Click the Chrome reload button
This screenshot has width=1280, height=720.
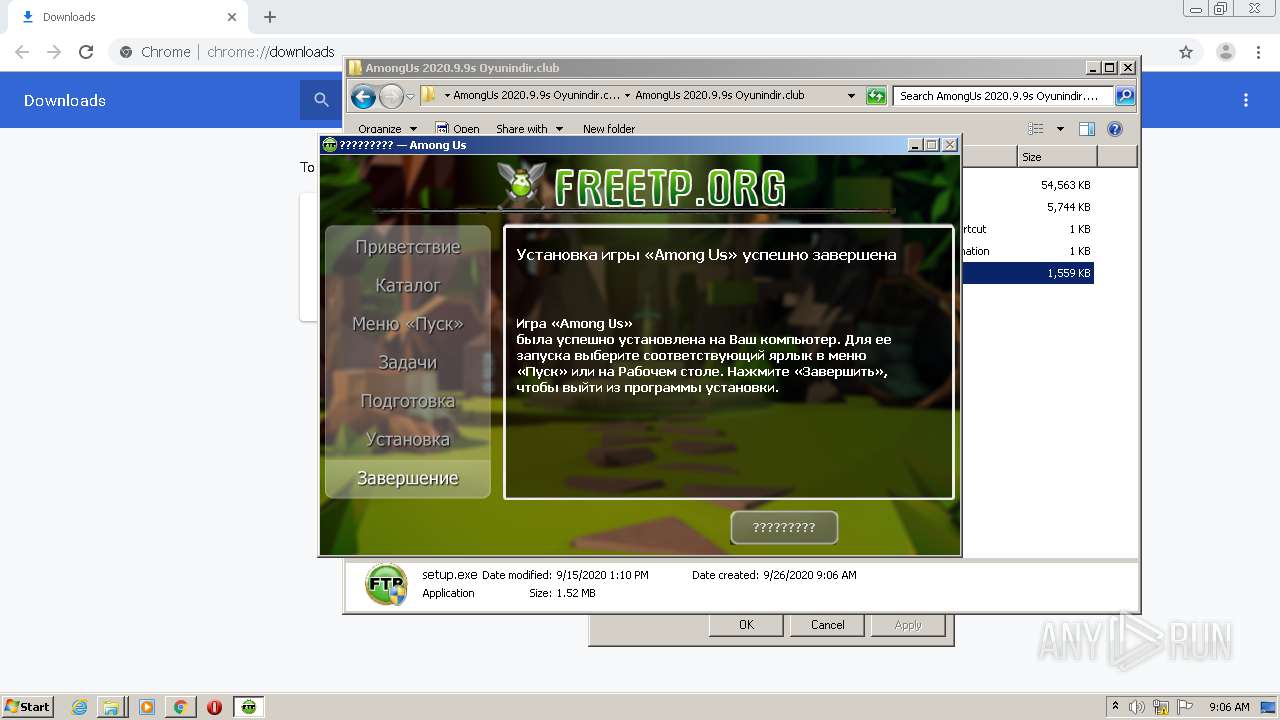tap(86, 52)
